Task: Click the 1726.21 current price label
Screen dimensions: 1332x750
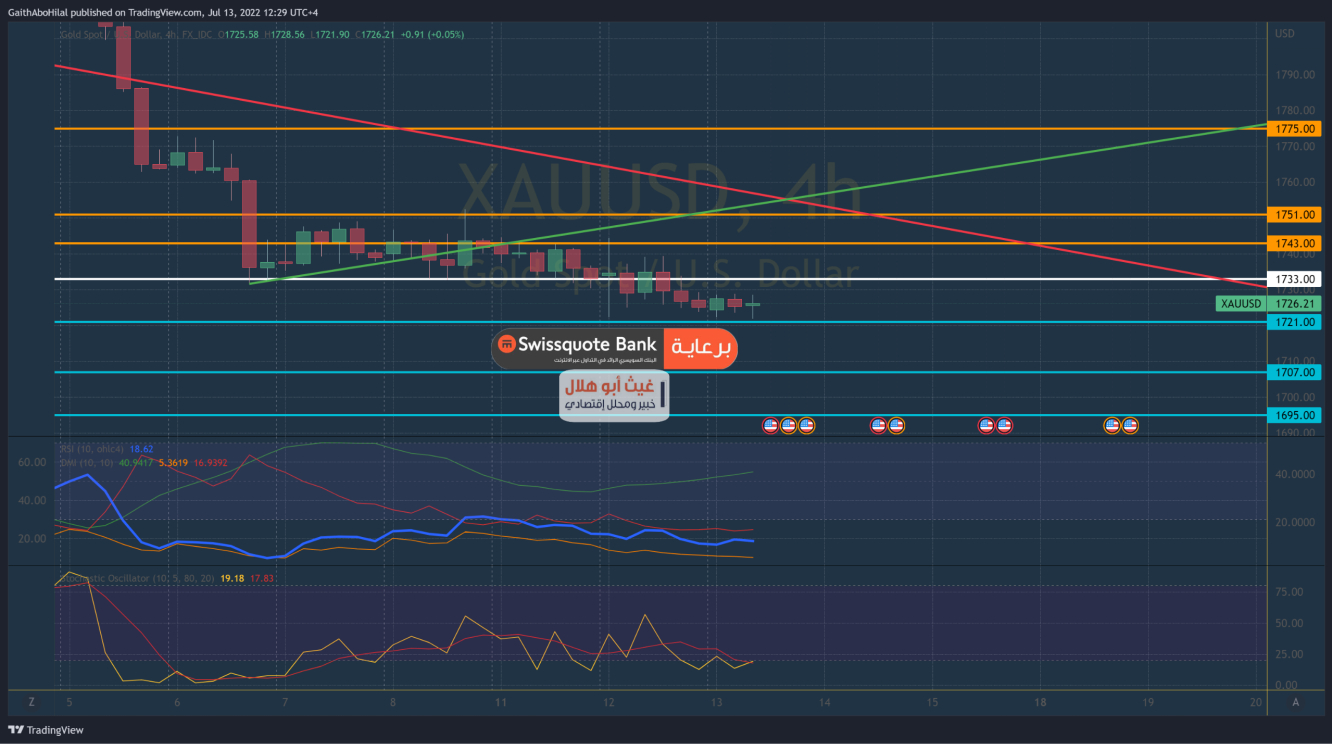Action: 1293,303
